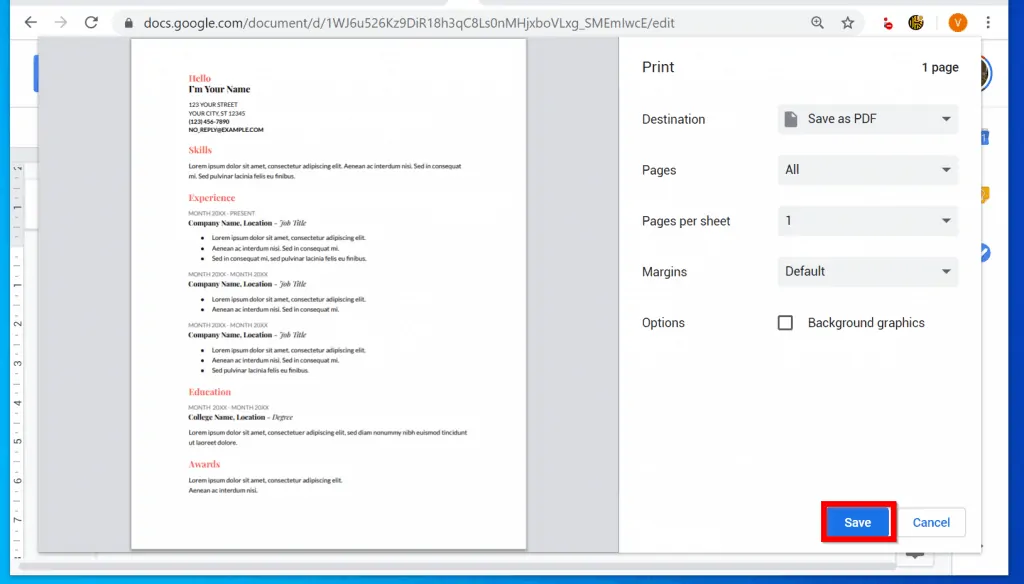Open the Chrome three-dot menu
Viewport: 1024px width, 584px height.
(x=990, y=22)
